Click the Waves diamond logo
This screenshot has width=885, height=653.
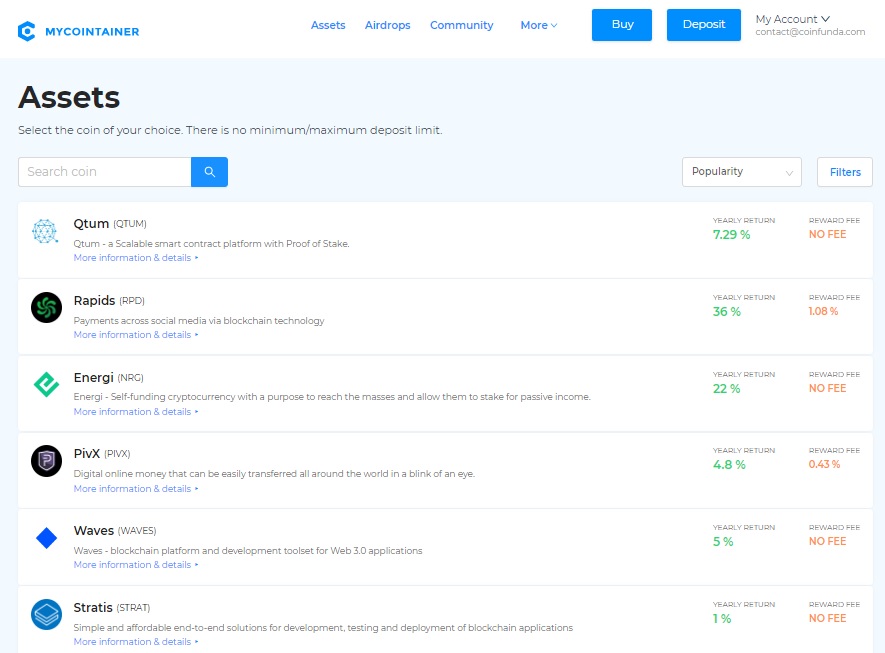coord(46,538)
